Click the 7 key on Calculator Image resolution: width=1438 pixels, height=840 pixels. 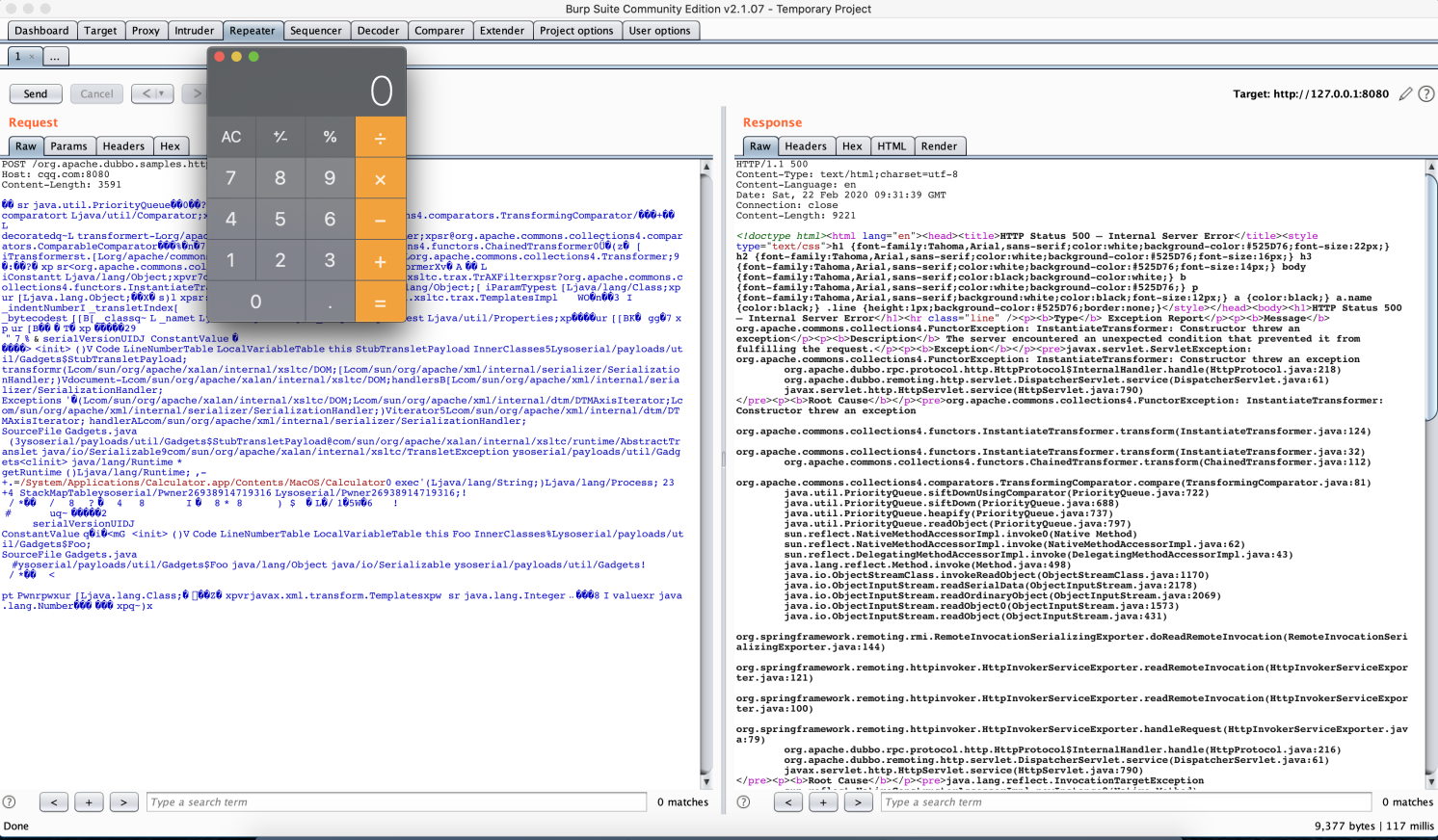tap(231, 178)
